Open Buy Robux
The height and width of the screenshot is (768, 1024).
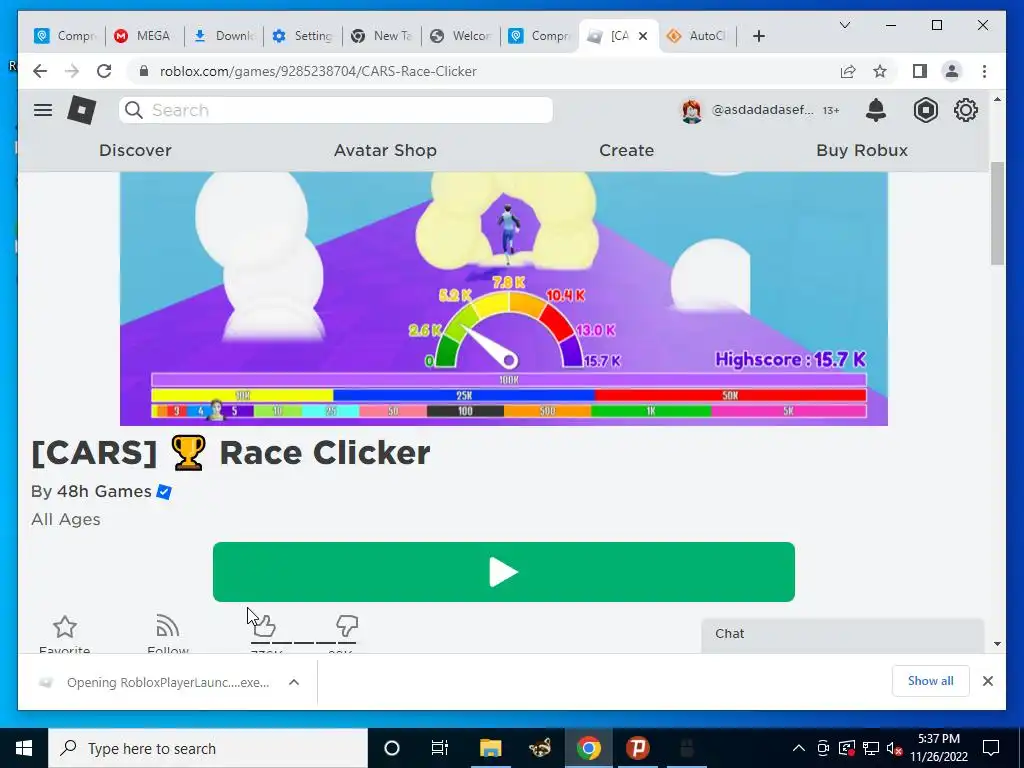(862, 150)
